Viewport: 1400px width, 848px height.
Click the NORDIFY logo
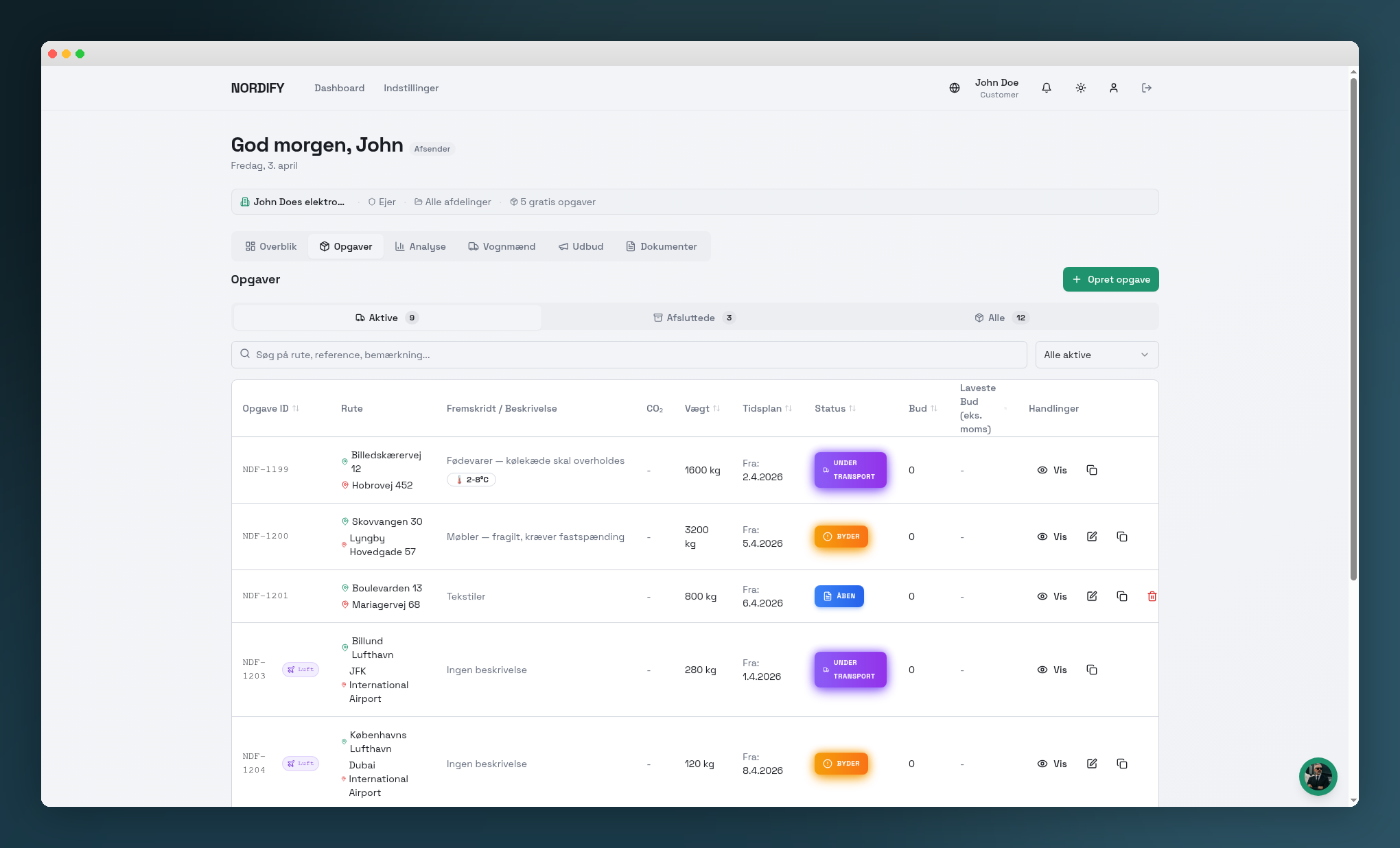tap(257, 88)
